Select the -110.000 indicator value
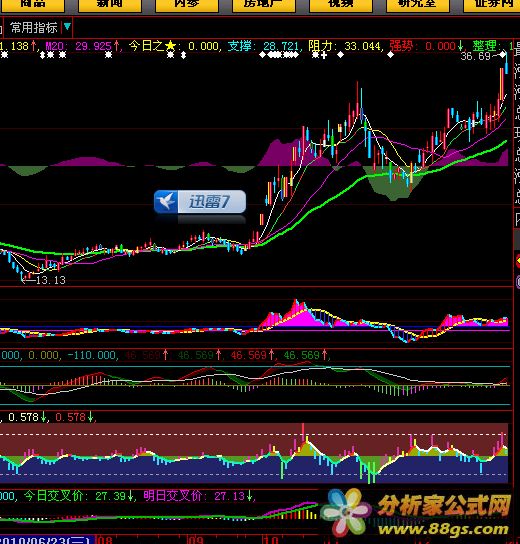This screenshot has height=544, width=520. tap(92, 355)
